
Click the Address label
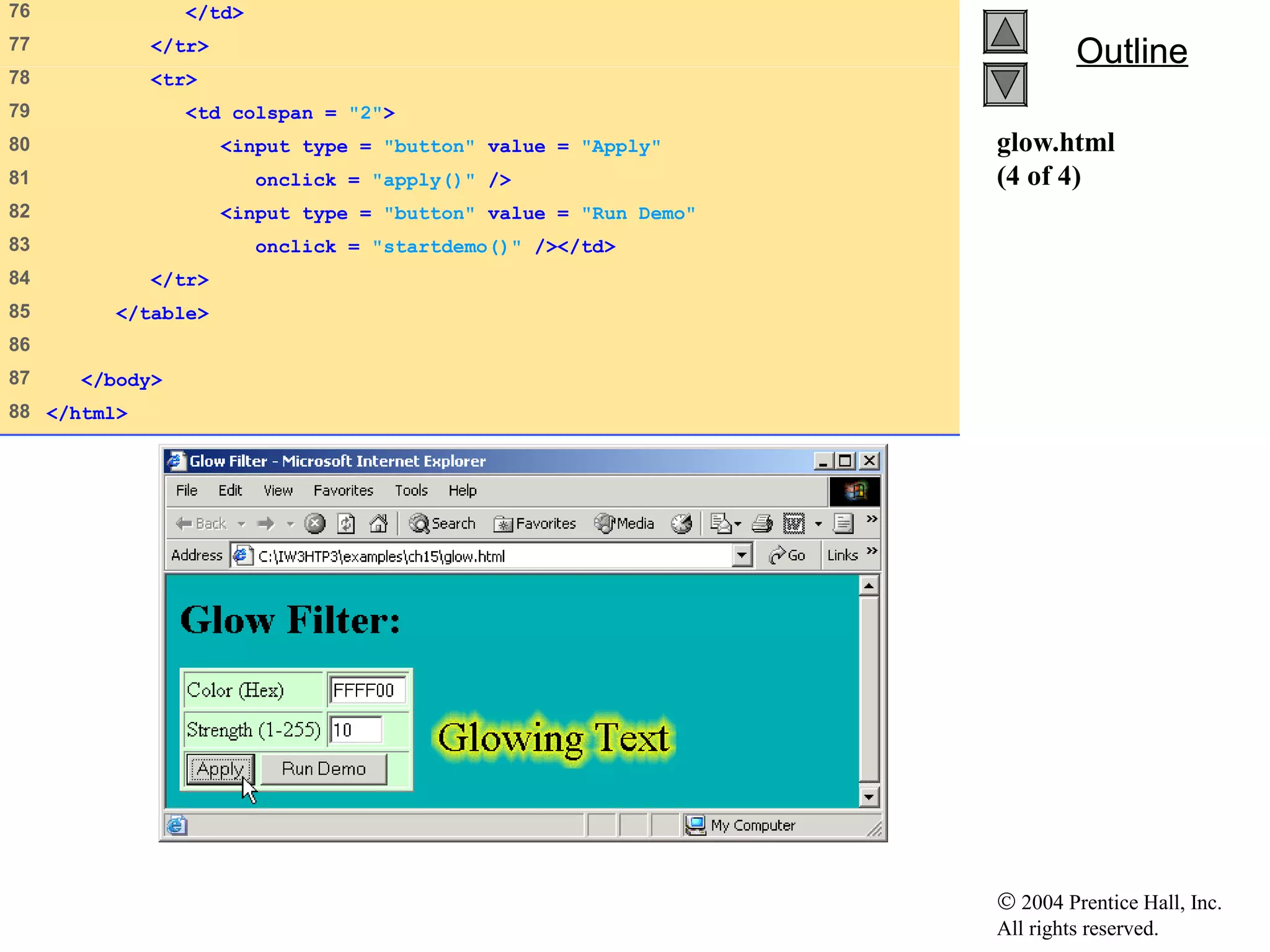[197, 555]
